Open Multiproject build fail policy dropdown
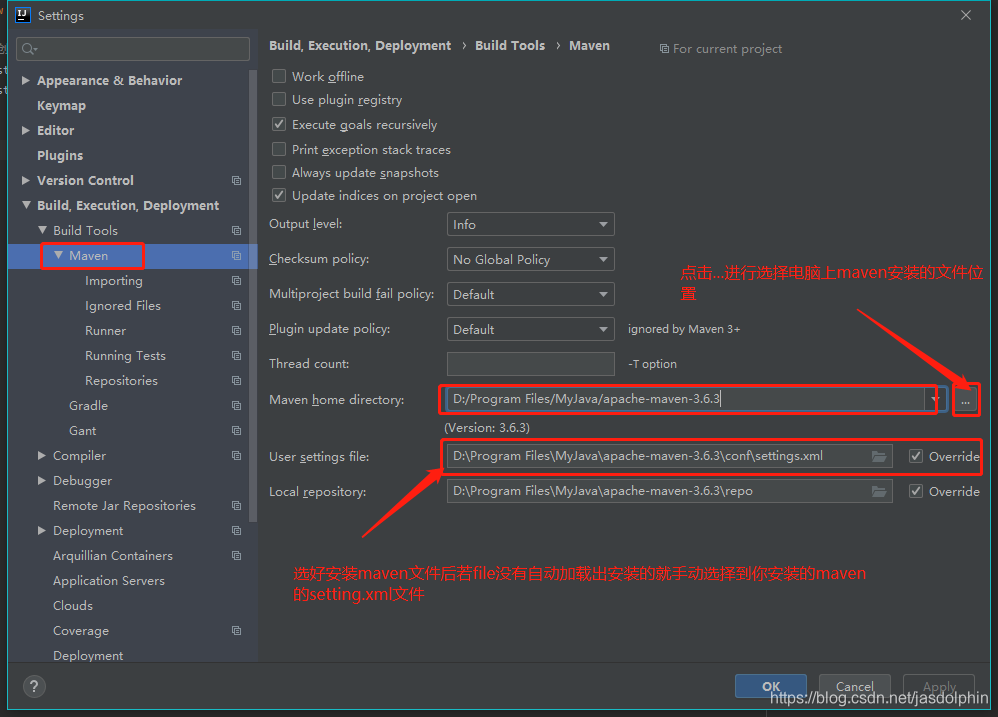998x717 pixels. 531,294
